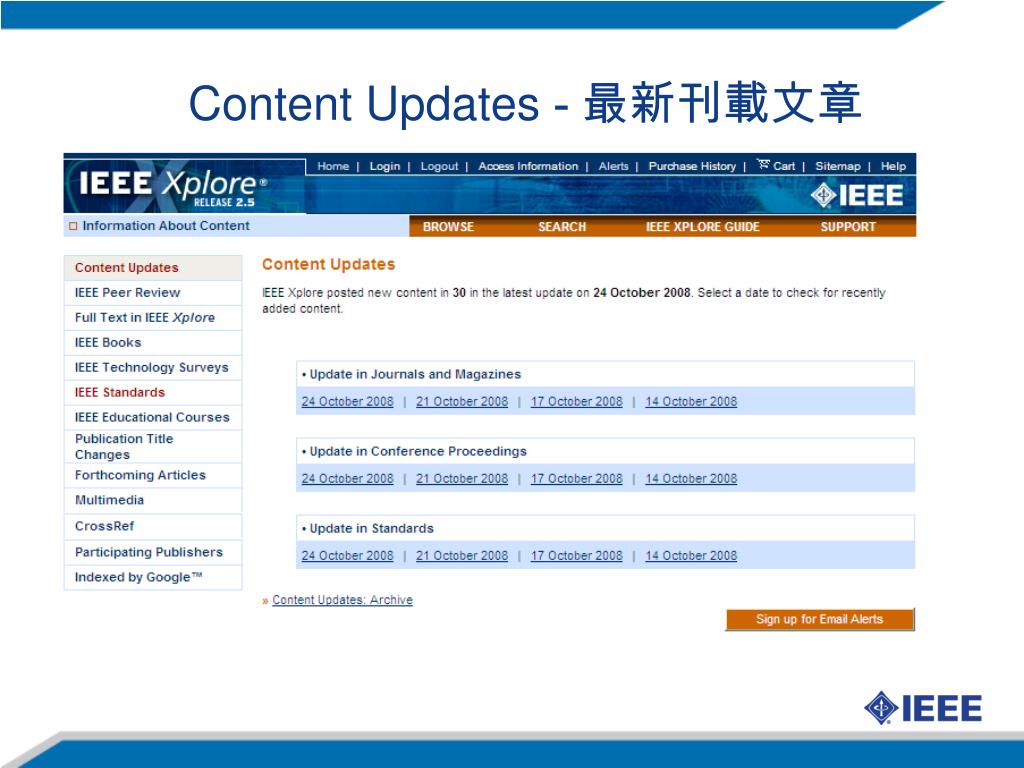The width and height of the screenshot is (1024, 768).
Task: Open IEEE Books in the sidebar
Action: pos(153,342)
